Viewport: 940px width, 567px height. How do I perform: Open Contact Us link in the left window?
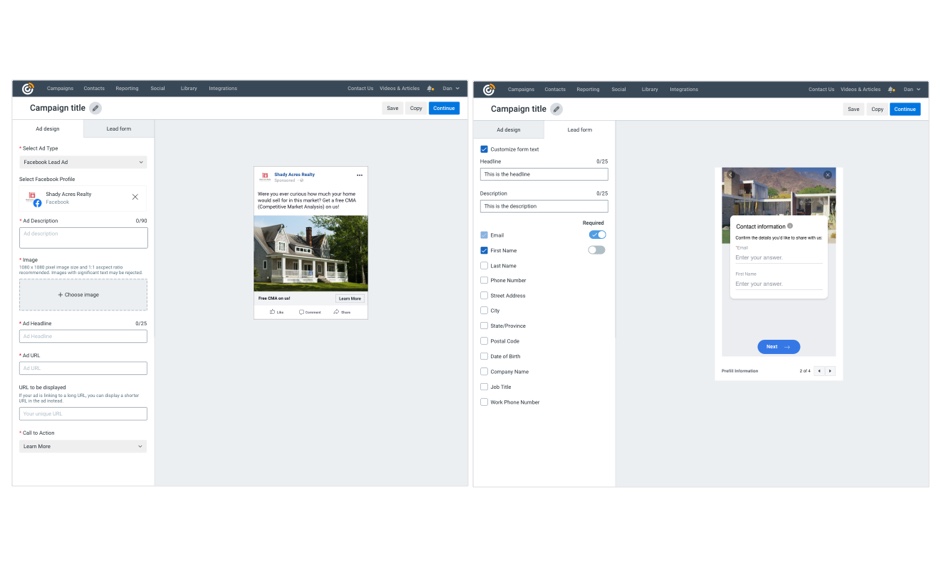[x=360, y=88]
